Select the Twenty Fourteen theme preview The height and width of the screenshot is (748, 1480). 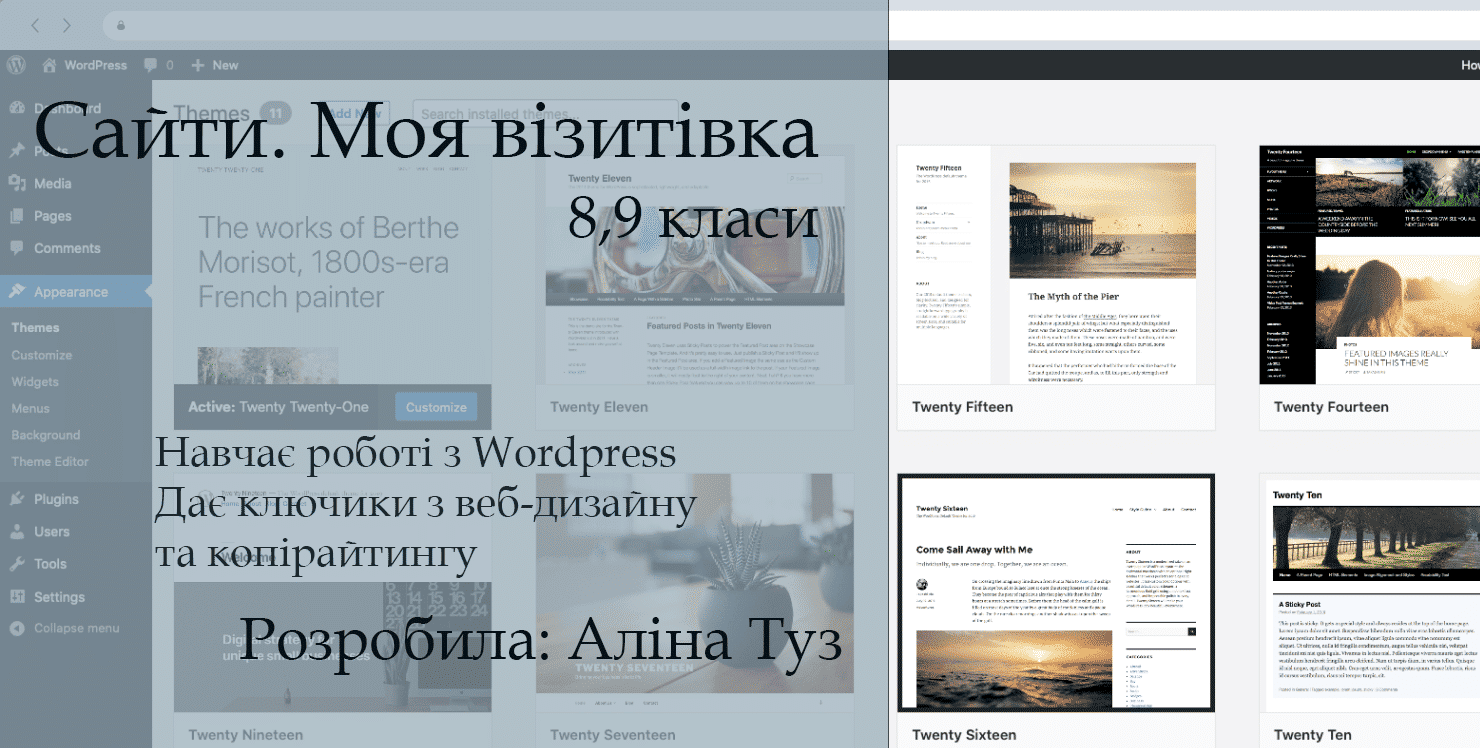coord(1370,265)
